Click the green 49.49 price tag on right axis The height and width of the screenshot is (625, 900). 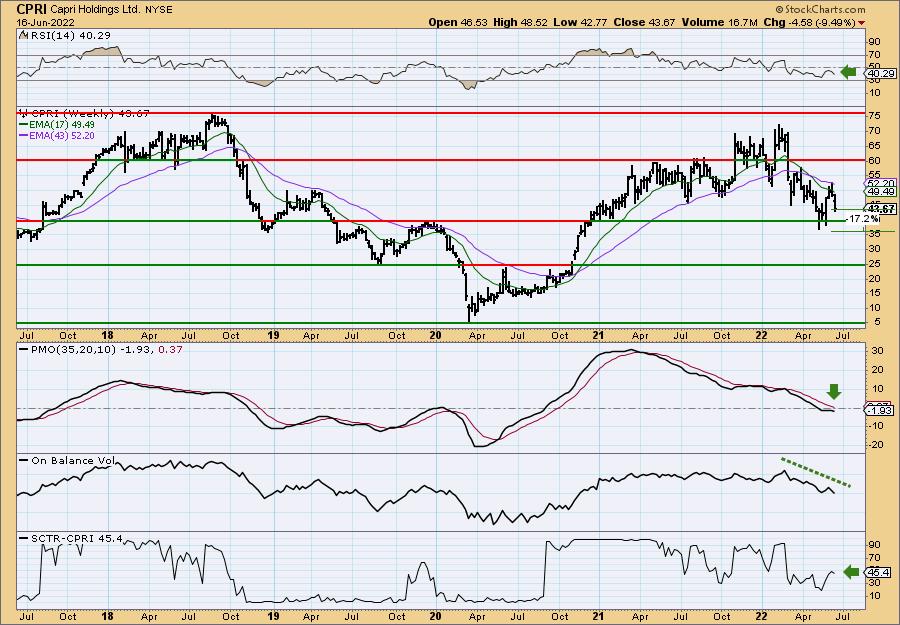pyautogui.click(x=881, y=192)
